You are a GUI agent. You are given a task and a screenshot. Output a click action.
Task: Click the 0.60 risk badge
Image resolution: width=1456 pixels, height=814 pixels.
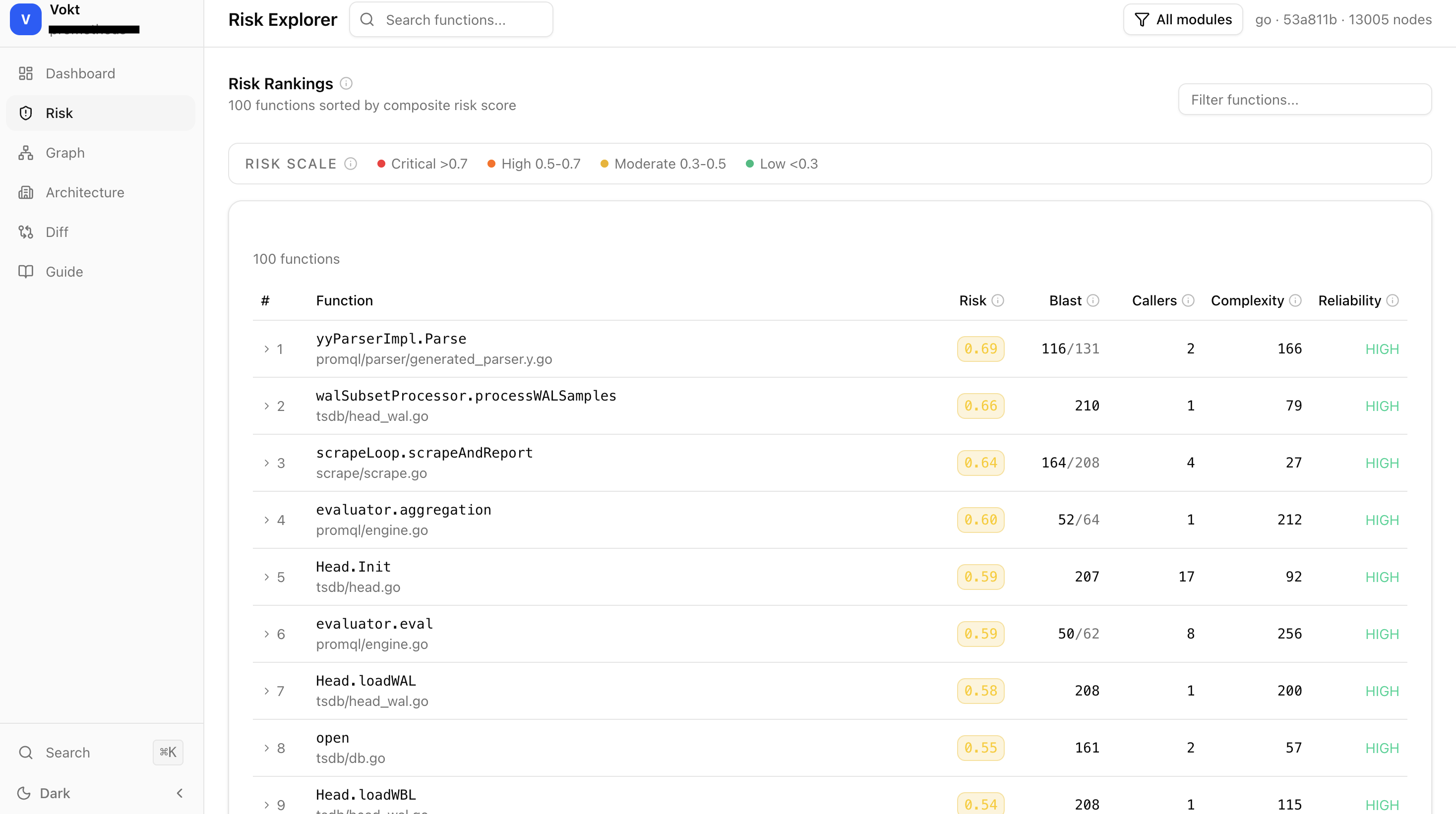pos(980,520)
